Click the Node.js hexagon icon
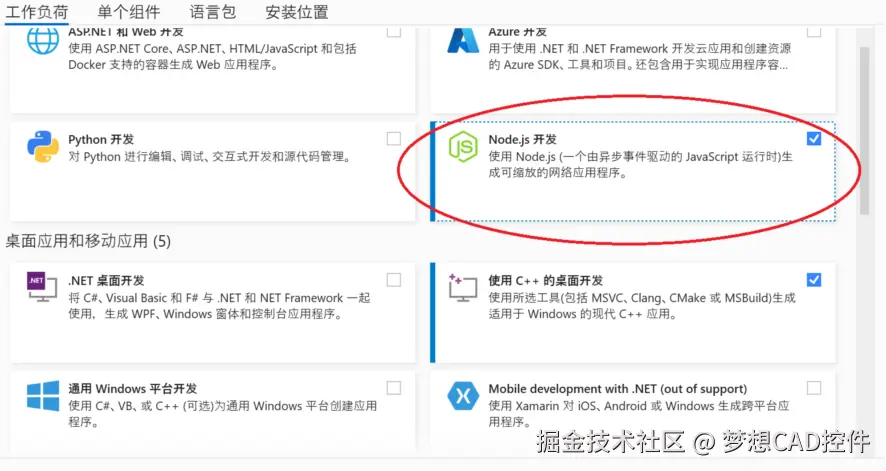886x471 pixels. click(463, 147)
